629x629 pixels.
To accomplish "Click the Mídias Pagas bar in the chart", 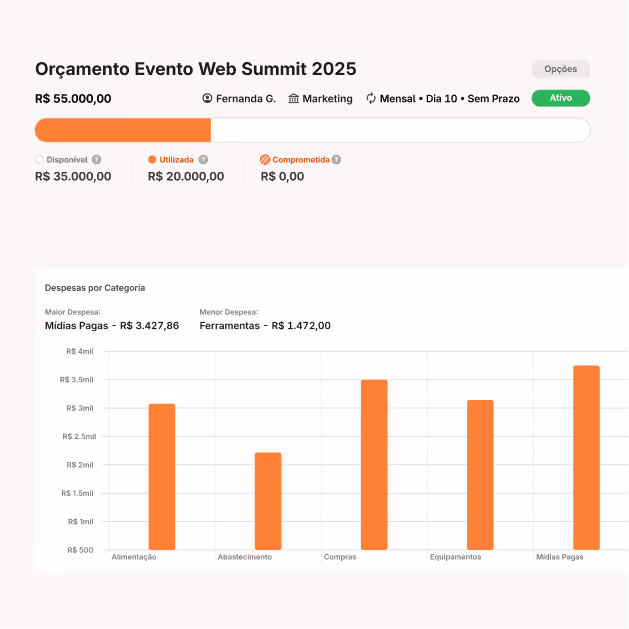I will tap(586, 458).
